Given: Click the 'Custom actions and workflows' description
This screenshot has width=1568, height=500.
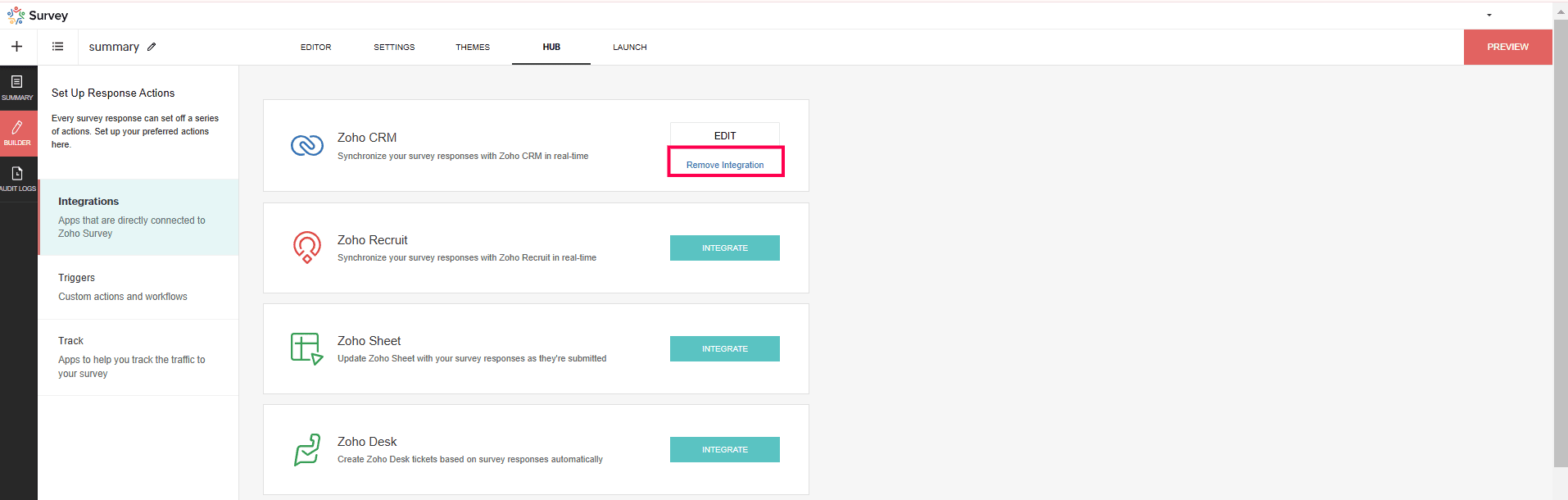Looking at the screenshot, I should pos(123,297).
